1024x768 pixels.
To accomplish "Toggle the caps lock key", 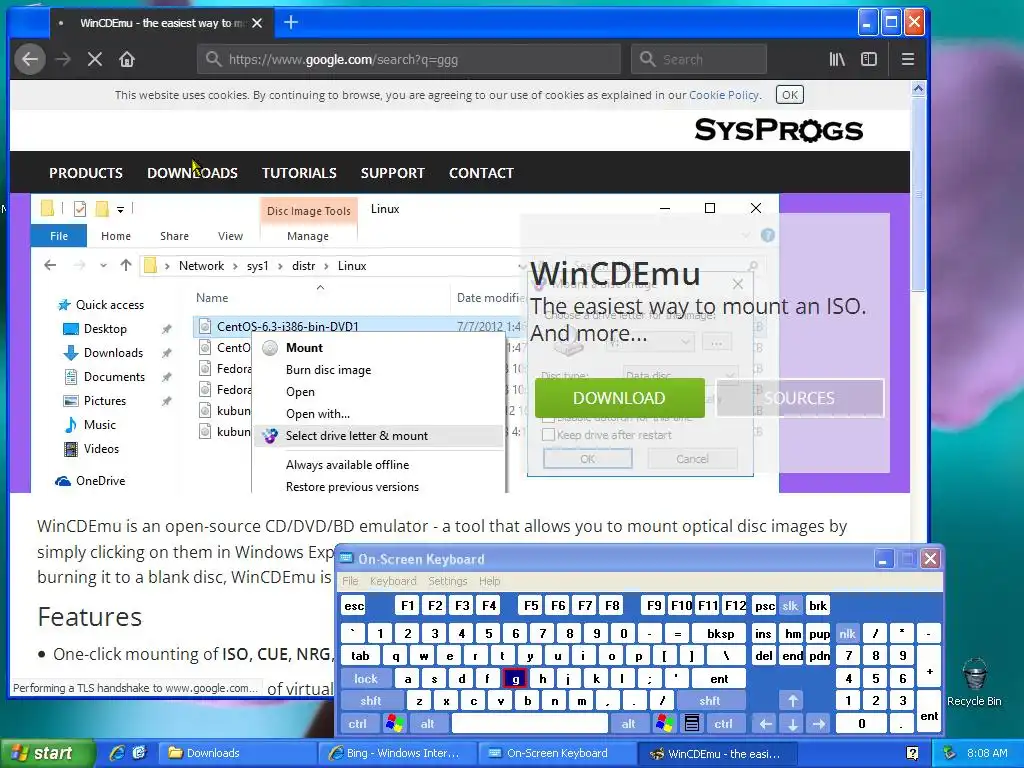I will [366, 679].
